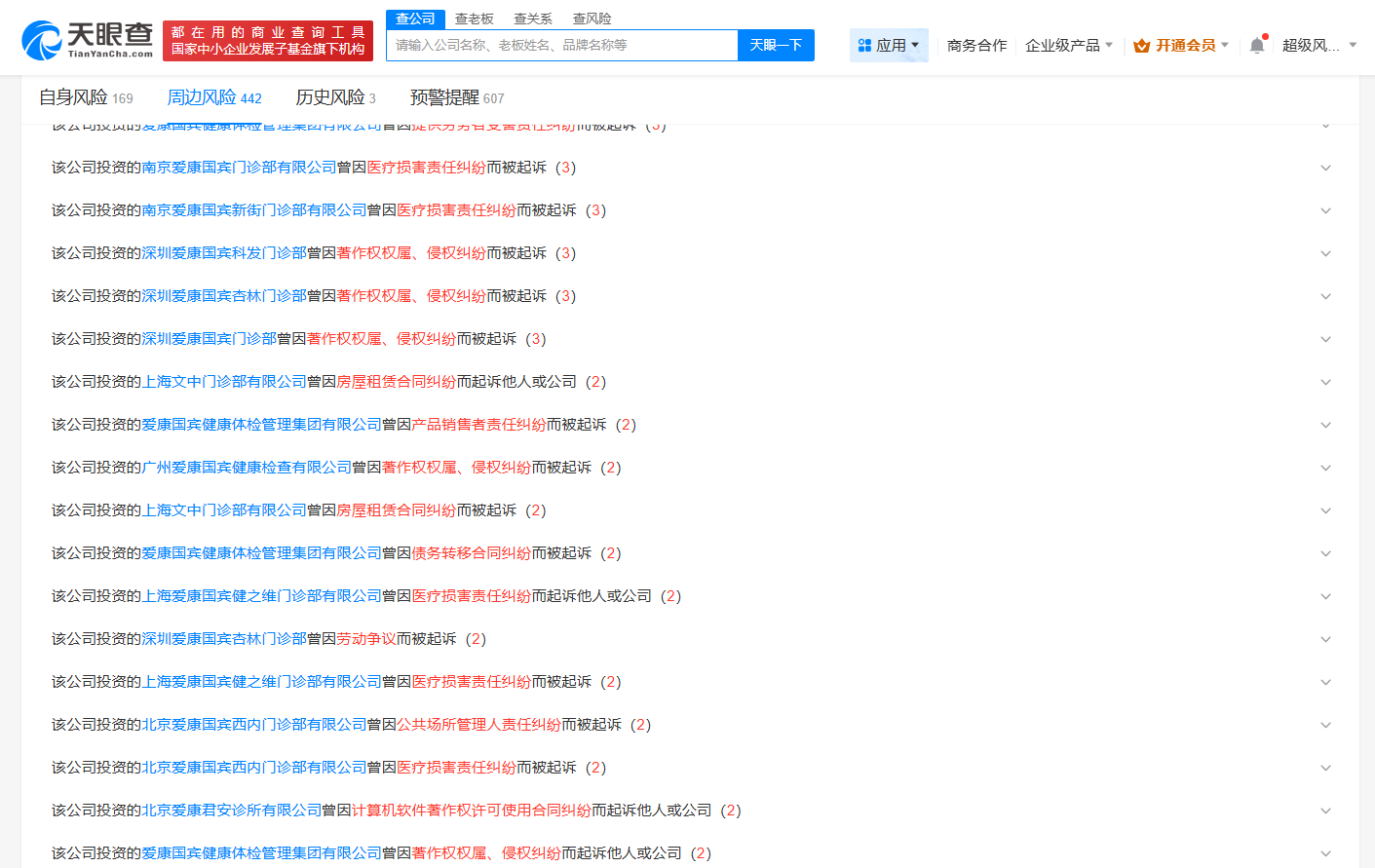Switch to 自身风险 169 tab

point(86,97)
